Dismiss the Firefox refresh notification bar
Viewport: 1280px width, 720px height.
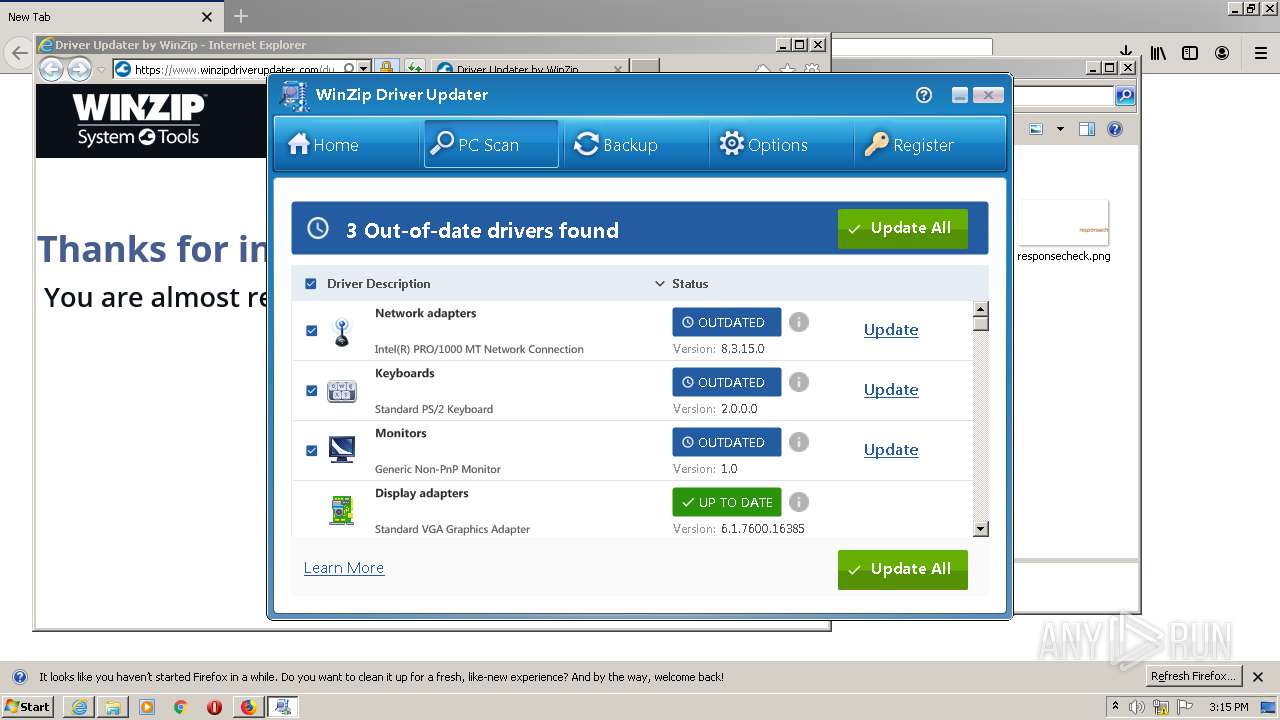tap(1258, 677)
